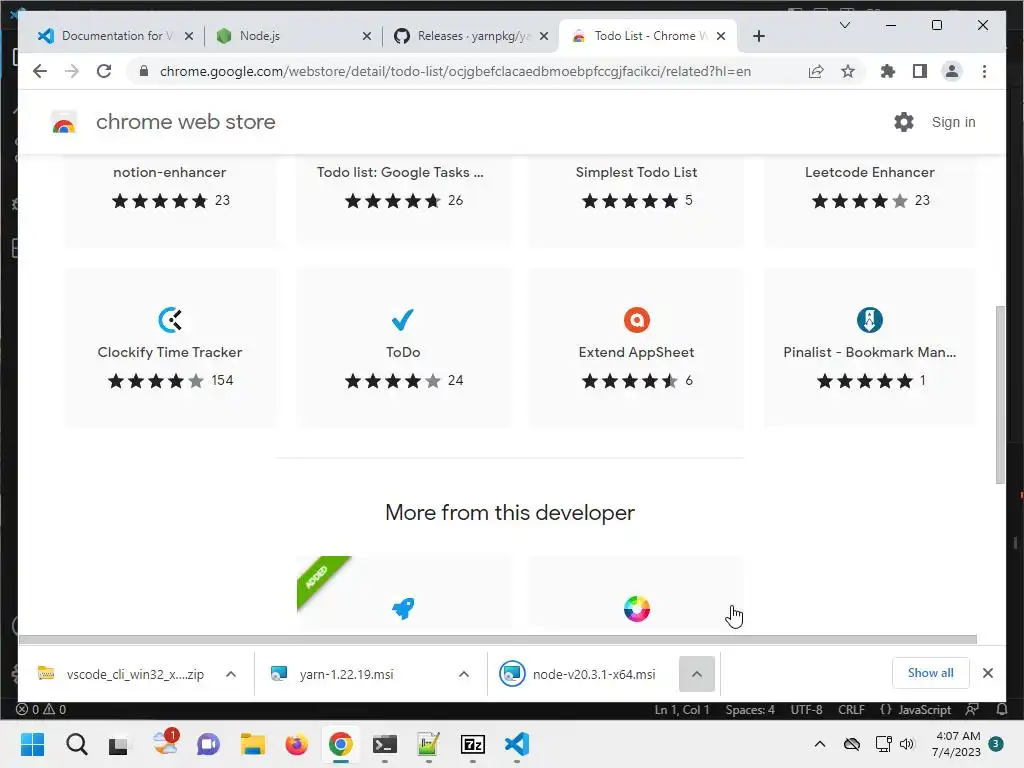The width and height of the screenshot is (1024, 768).
Task: Open the Pinalist bookmark manager icon
Action: [x=870, y=320]
